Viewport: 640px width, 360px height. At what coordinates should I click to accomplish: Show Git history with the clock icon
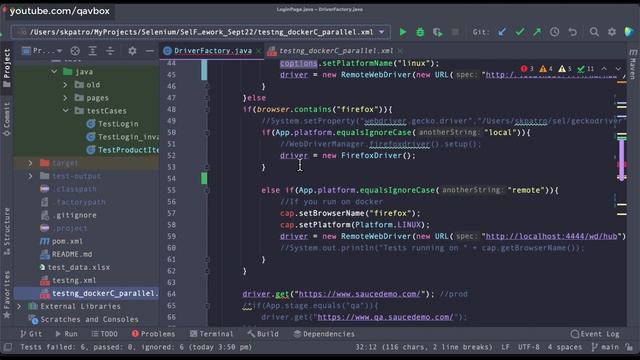[x=554, y=32]
